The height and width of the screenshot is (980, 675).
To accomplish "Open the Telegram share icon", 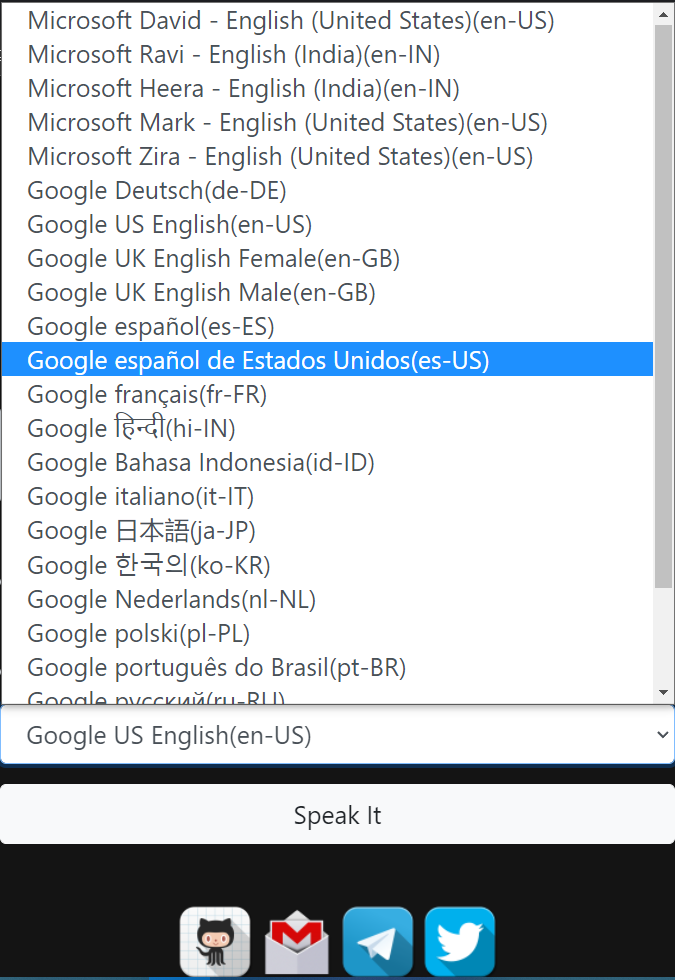I will [x=377, y=940].
